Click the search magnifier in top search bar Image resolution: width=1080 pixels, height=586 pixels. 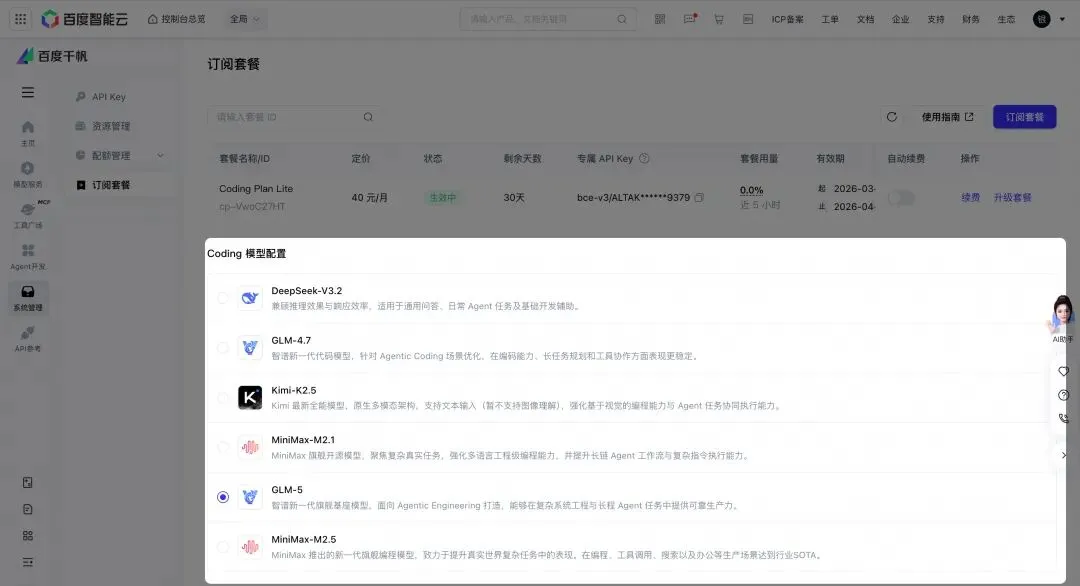coord(622,19)
